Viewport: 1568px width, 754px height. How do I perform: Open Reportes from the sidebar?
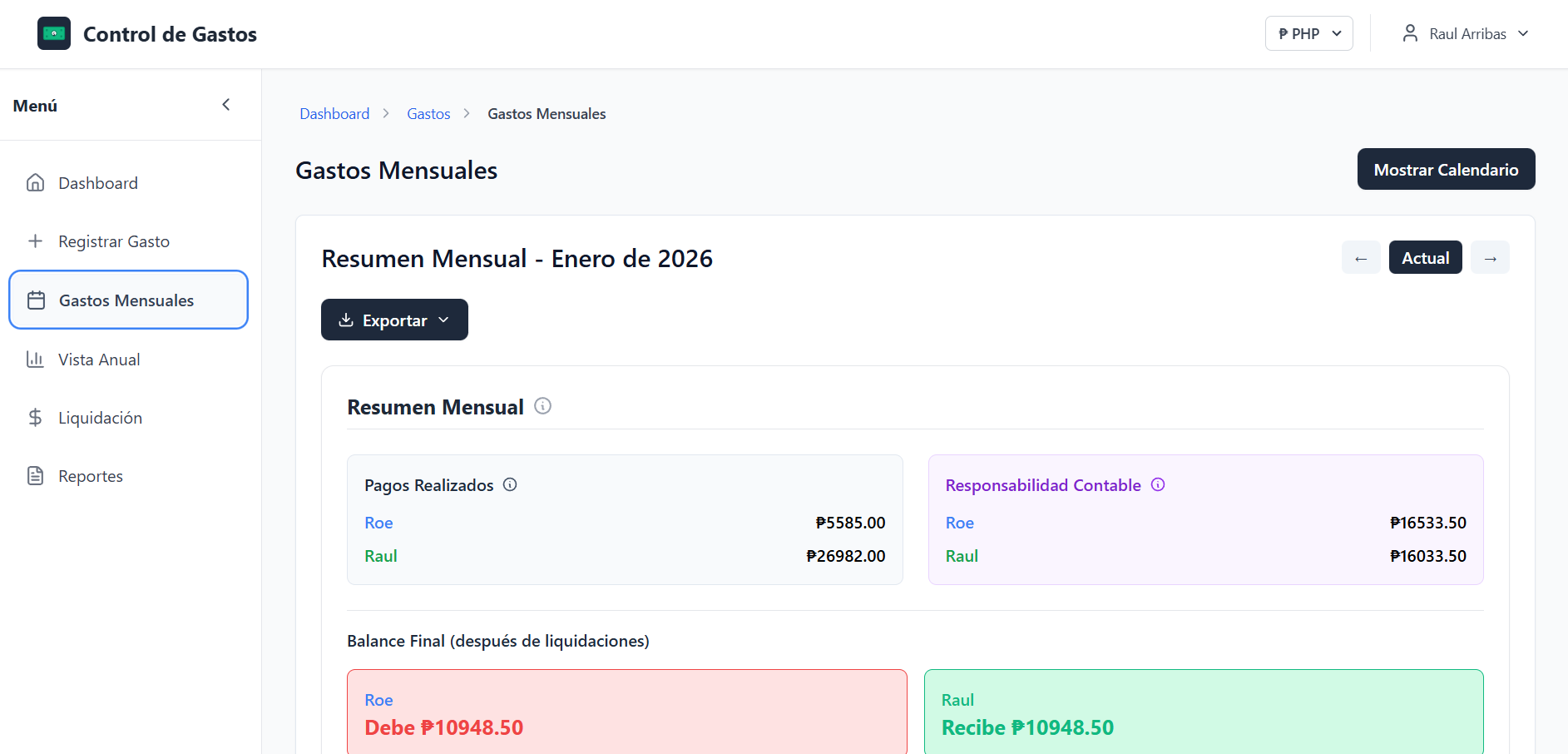(x=129, y=476)
